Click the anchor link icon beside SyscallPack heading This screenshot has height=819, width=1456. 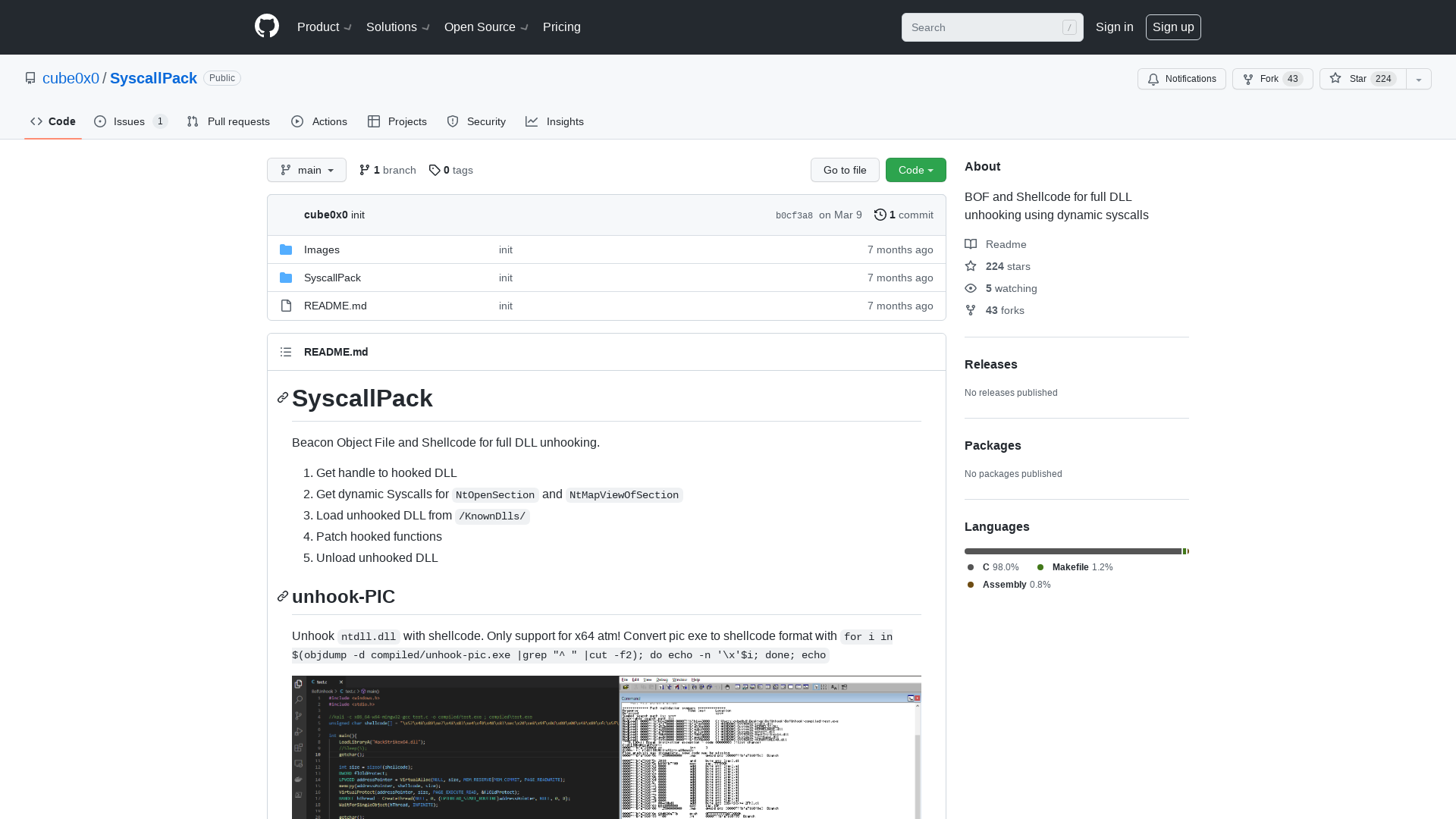pos(283,398)
